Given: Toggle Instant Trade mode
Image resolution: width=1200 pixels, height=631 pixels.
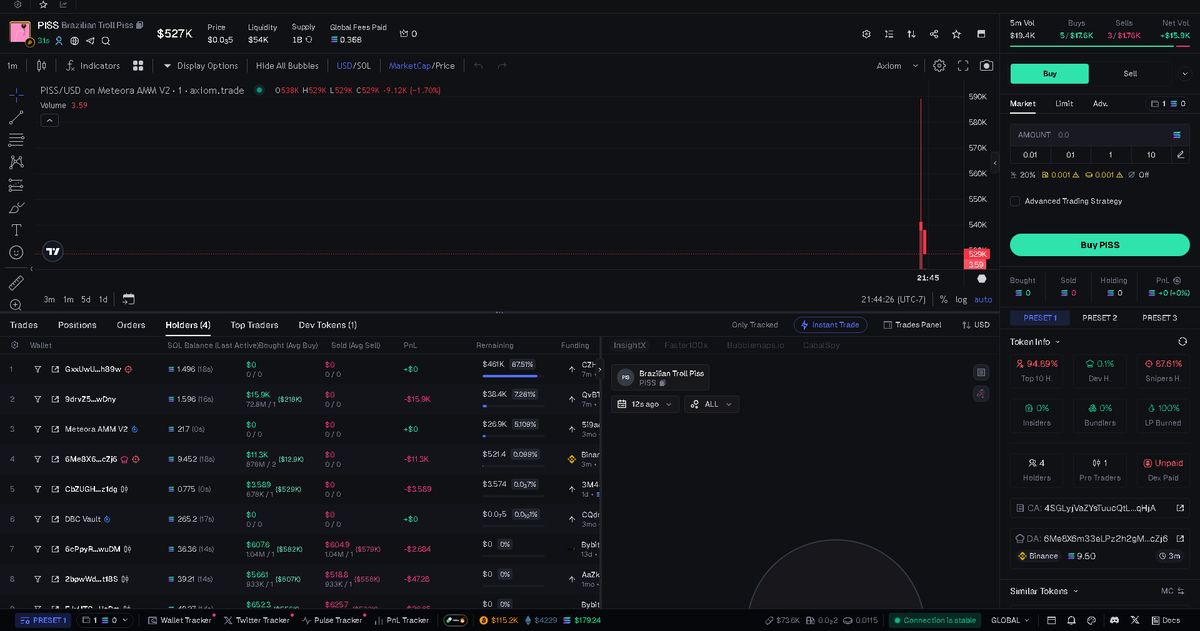Looking at the screenshot, I should pyautogui.click(x=828, y=325).
